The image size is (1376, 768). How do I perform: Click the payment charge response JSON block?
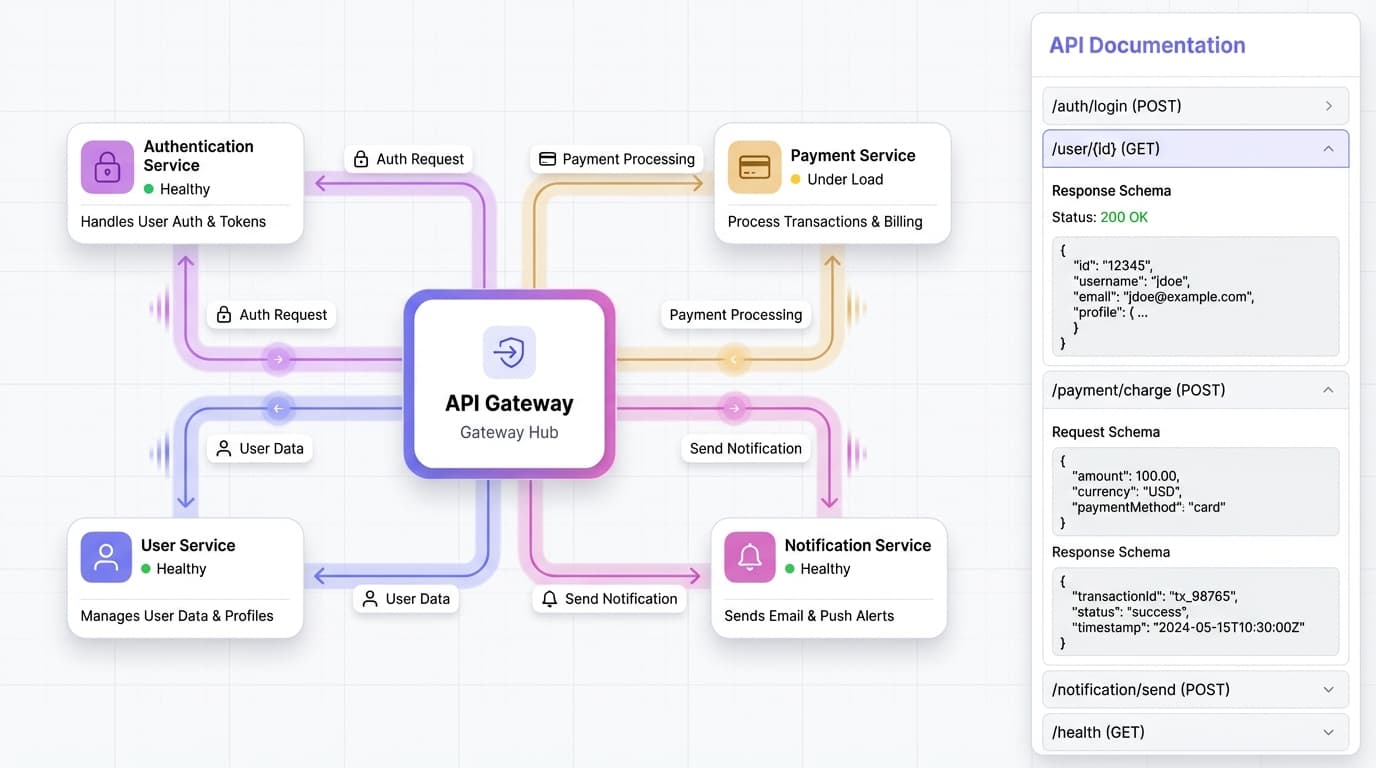[x=1195, y=611]
